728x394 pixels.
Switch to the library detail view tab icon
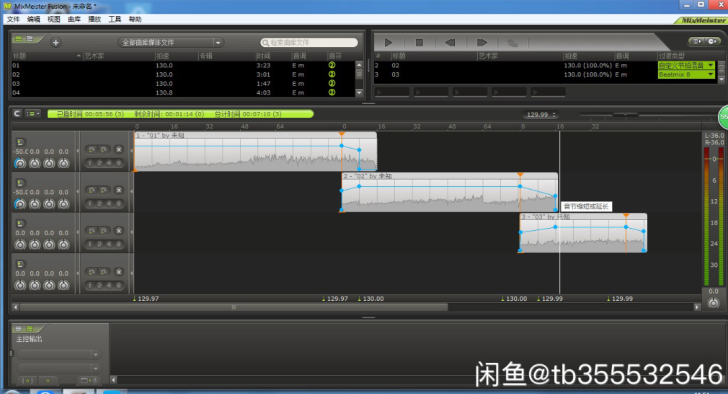point(29,39)
